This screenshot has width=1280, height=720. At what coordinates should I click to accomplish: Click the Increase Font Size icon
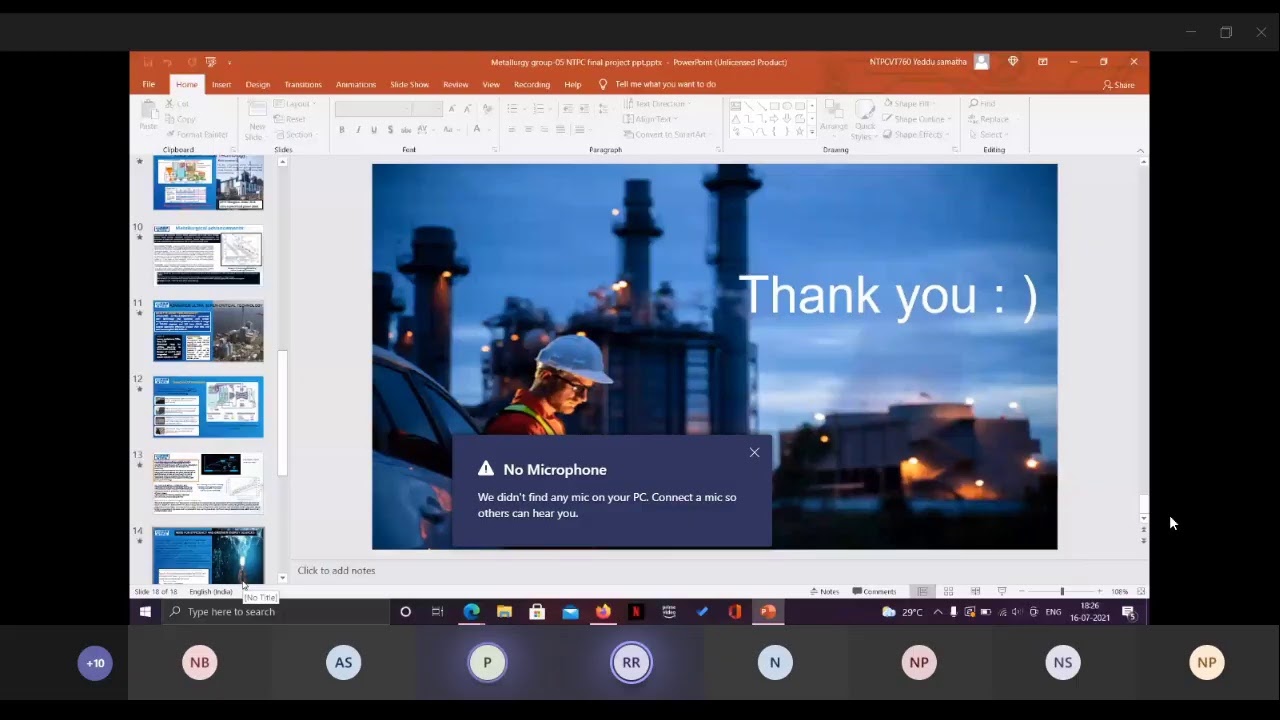[452, 108]
